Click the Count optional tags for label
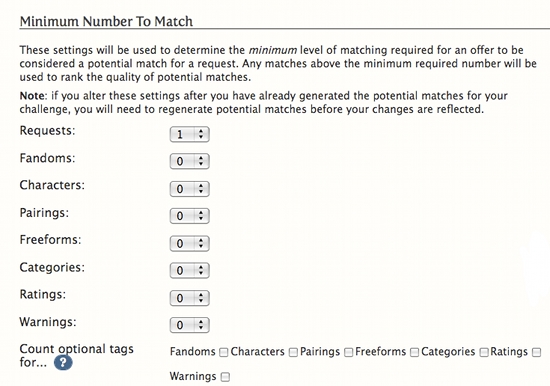The image size is (550, 386). pyautogui.click(x=76, y=355)
